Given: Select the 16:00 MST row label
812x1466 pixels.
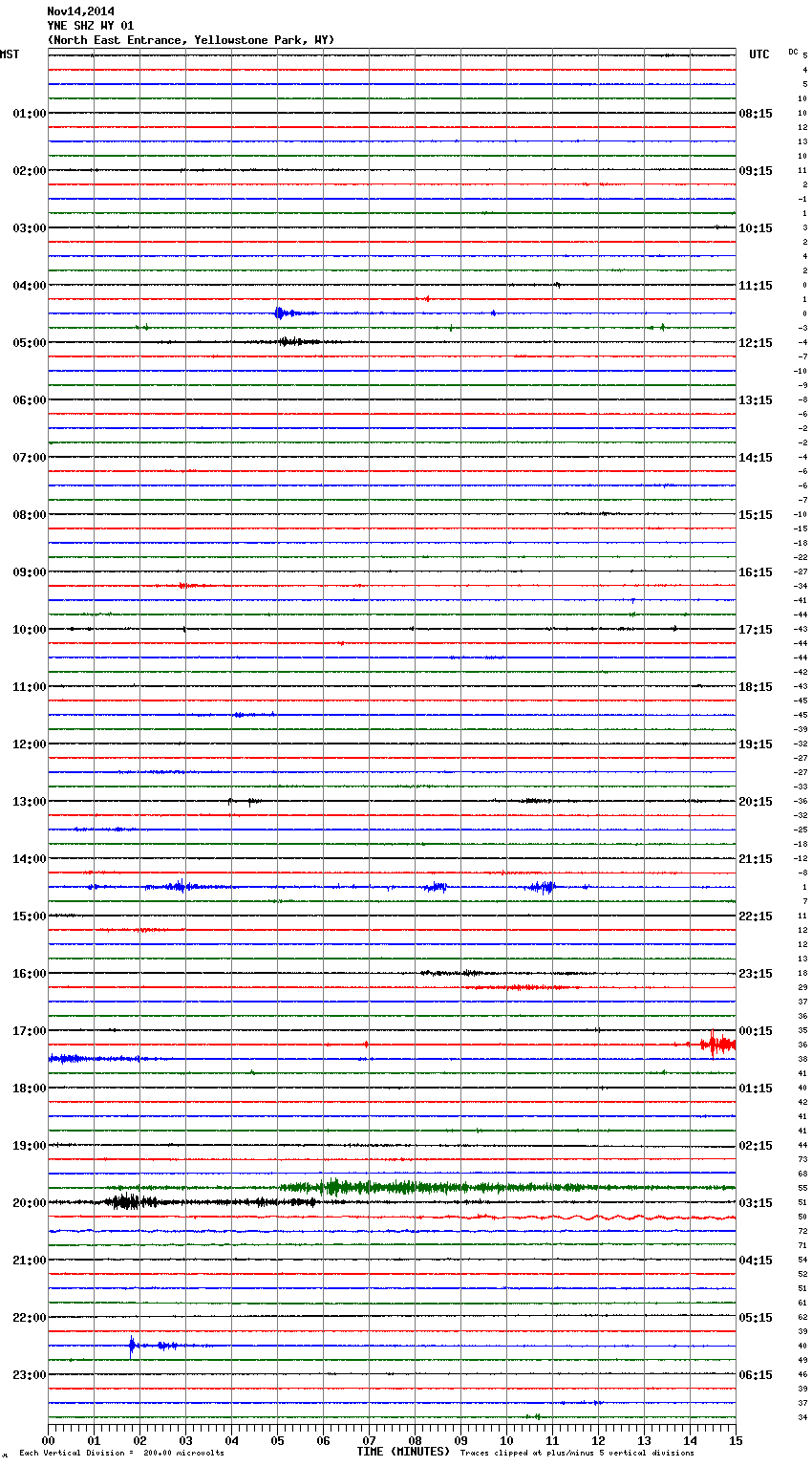Looking at the screenshot, I should 29,974.
